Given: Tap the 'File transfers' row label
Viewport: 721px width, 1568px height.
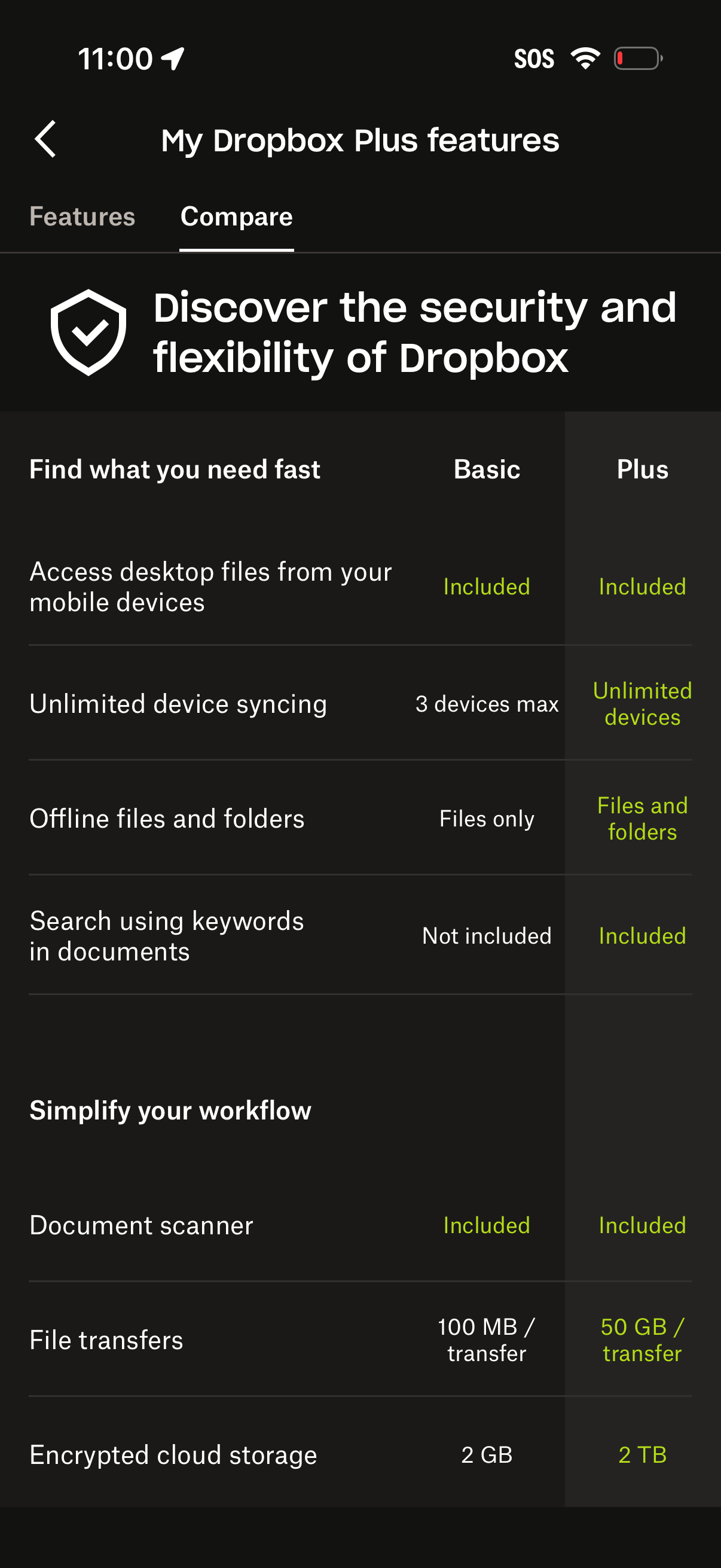Looking at the screenshot, I should point(106,1340).
